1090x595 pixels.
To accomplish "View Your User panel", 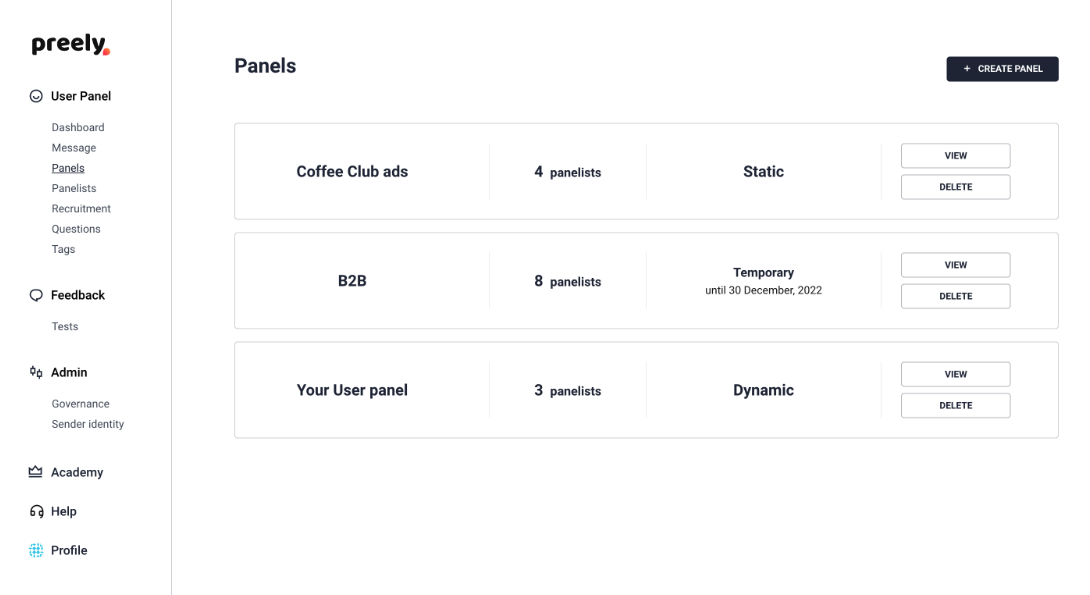I will [x=955, y=374].
